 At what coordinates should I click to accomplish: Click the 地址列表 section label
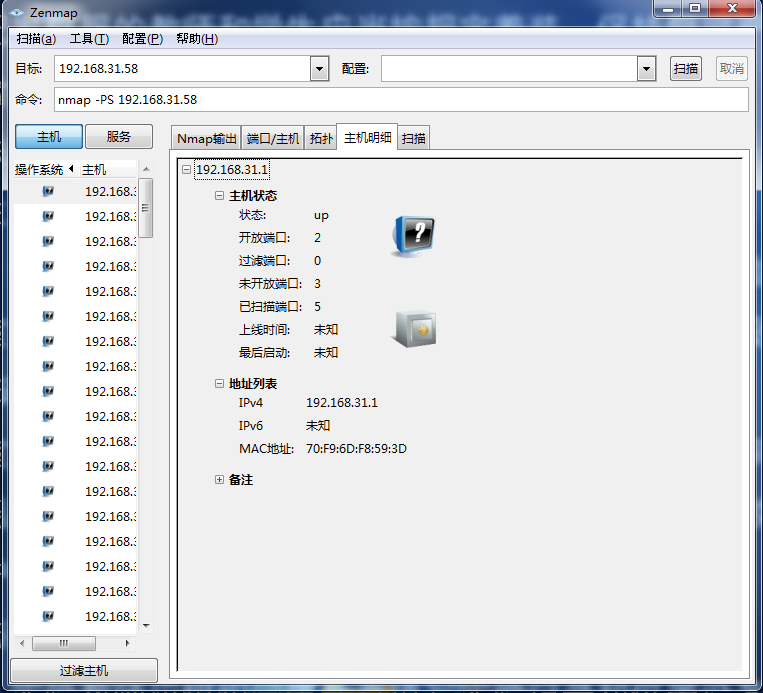point(253,383)
